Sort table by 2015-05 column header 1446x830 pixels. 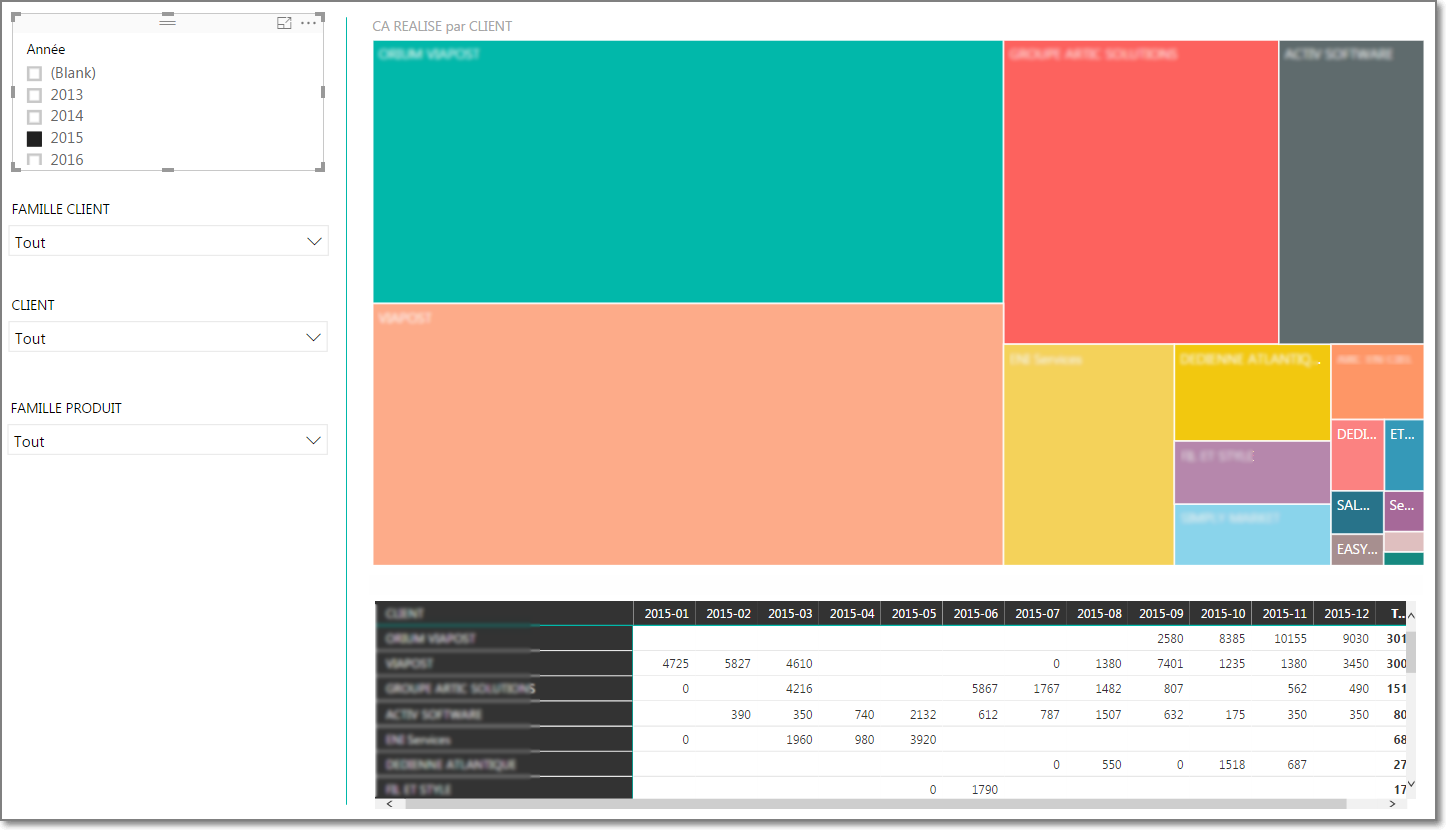pos(914,613)
